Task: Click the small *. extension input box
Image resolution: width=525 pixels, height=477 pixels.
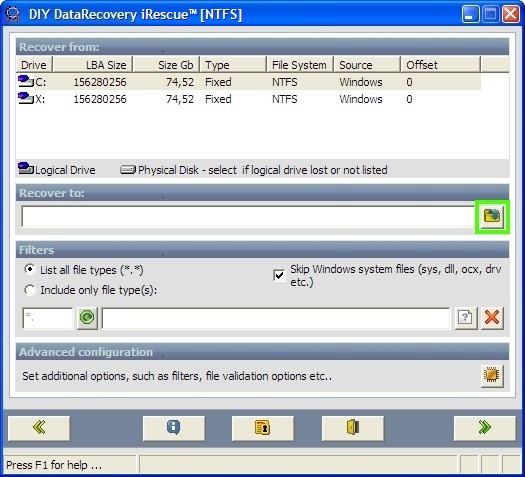Action: 48,318
